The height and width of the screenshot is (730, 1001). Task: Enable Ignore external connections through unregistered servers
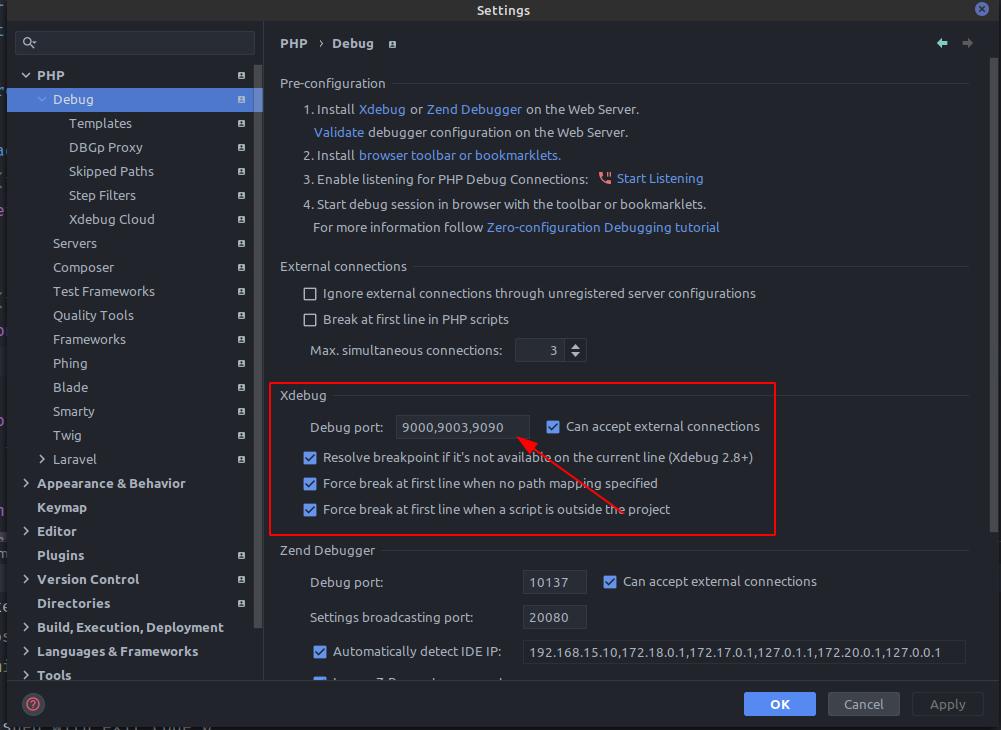pos(310,294)
